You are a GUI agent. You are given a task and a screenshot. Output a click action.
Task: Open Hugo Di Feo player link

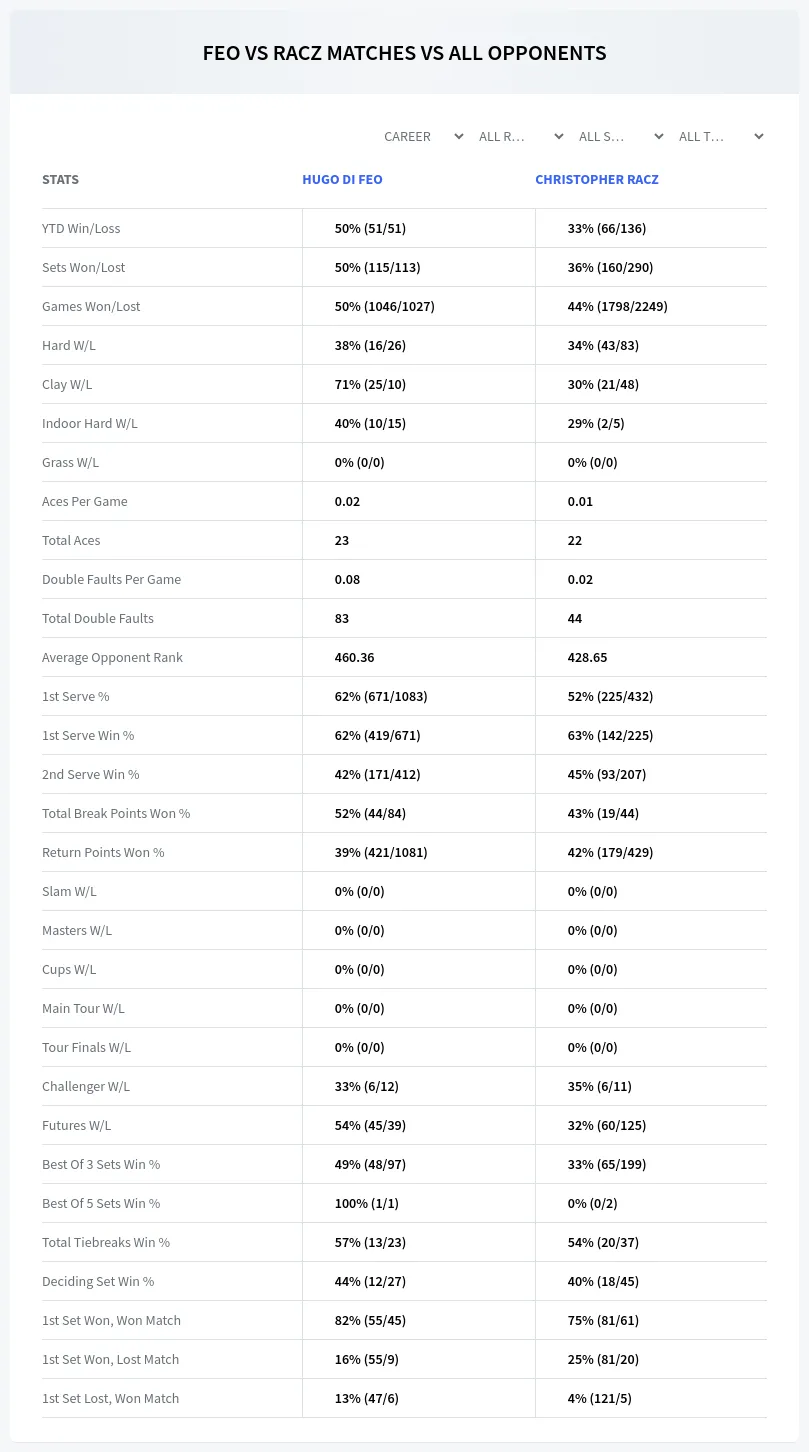[342, 180]
